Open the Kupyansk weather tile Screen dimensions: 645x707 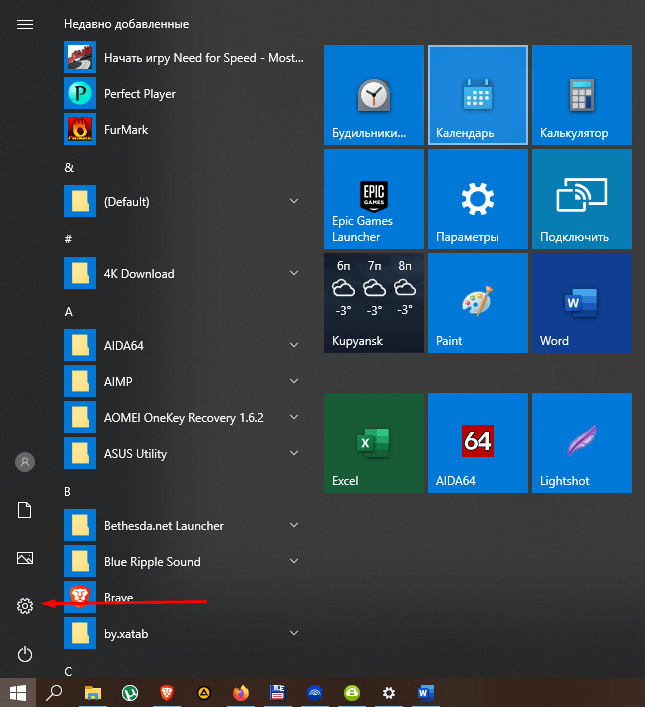pos(374,303)
